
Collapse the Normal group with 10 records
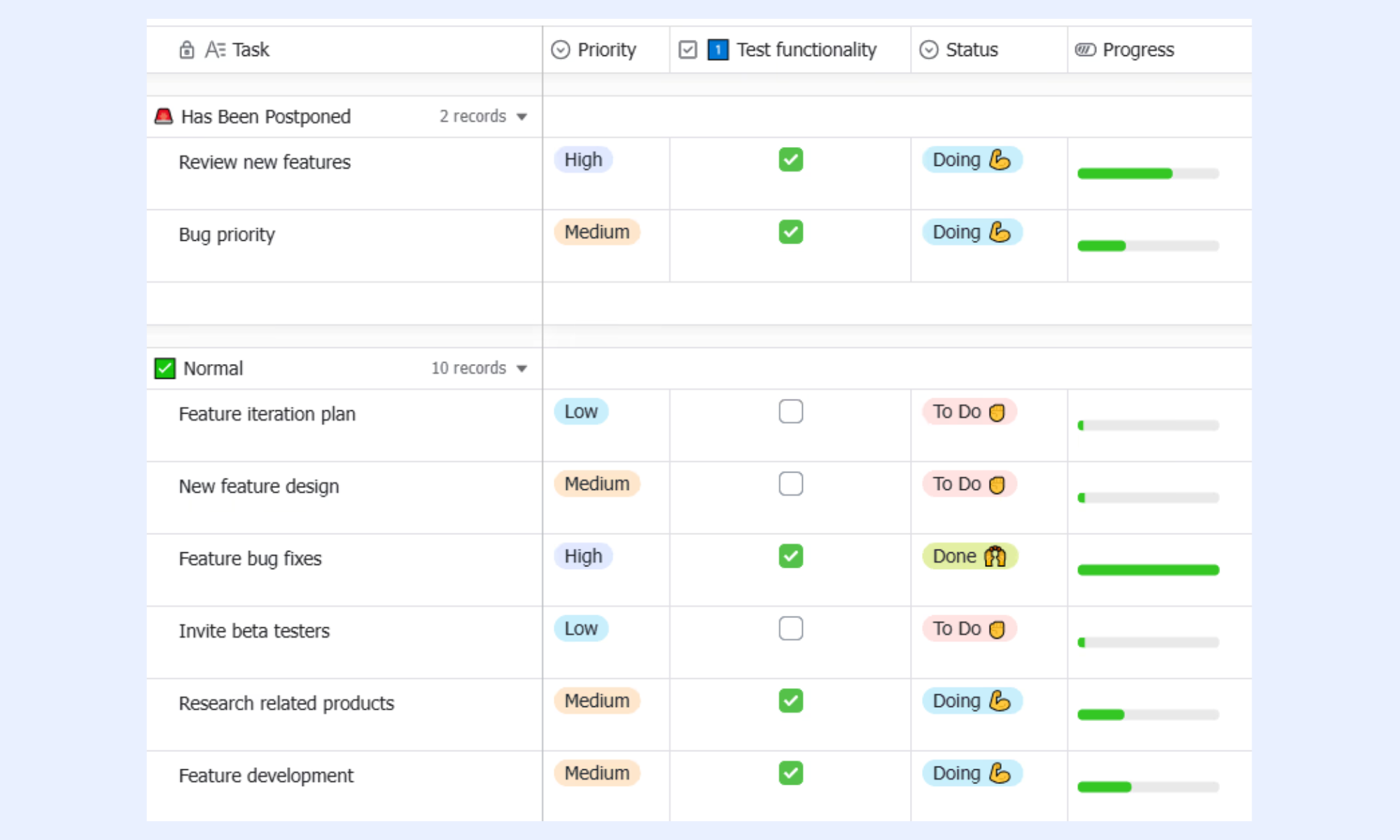pos(521,369)
